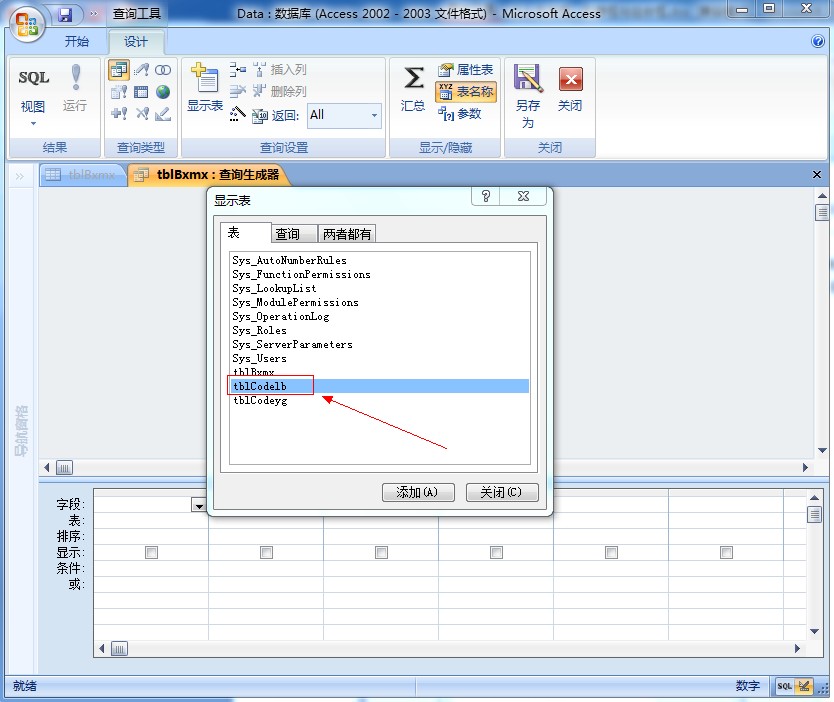834x702 pixels.
Task: Select the 表 tab in dialog
Action: [245, 233]
